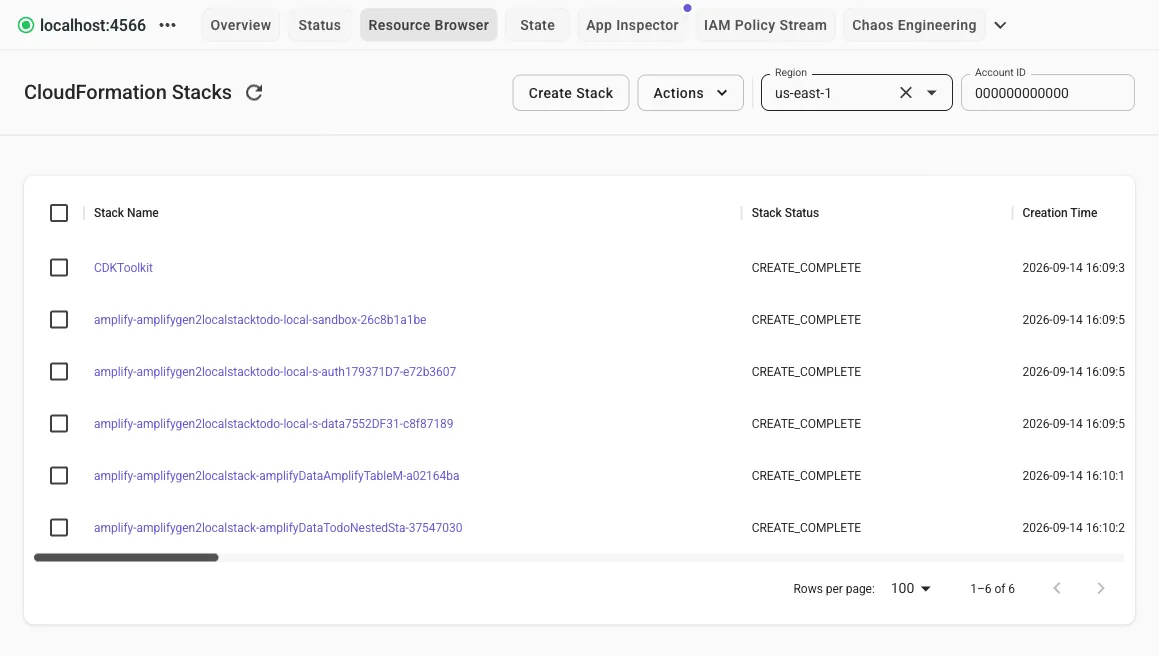
Task: Open the Chaos Engineering tab
Action: [914, 25]
